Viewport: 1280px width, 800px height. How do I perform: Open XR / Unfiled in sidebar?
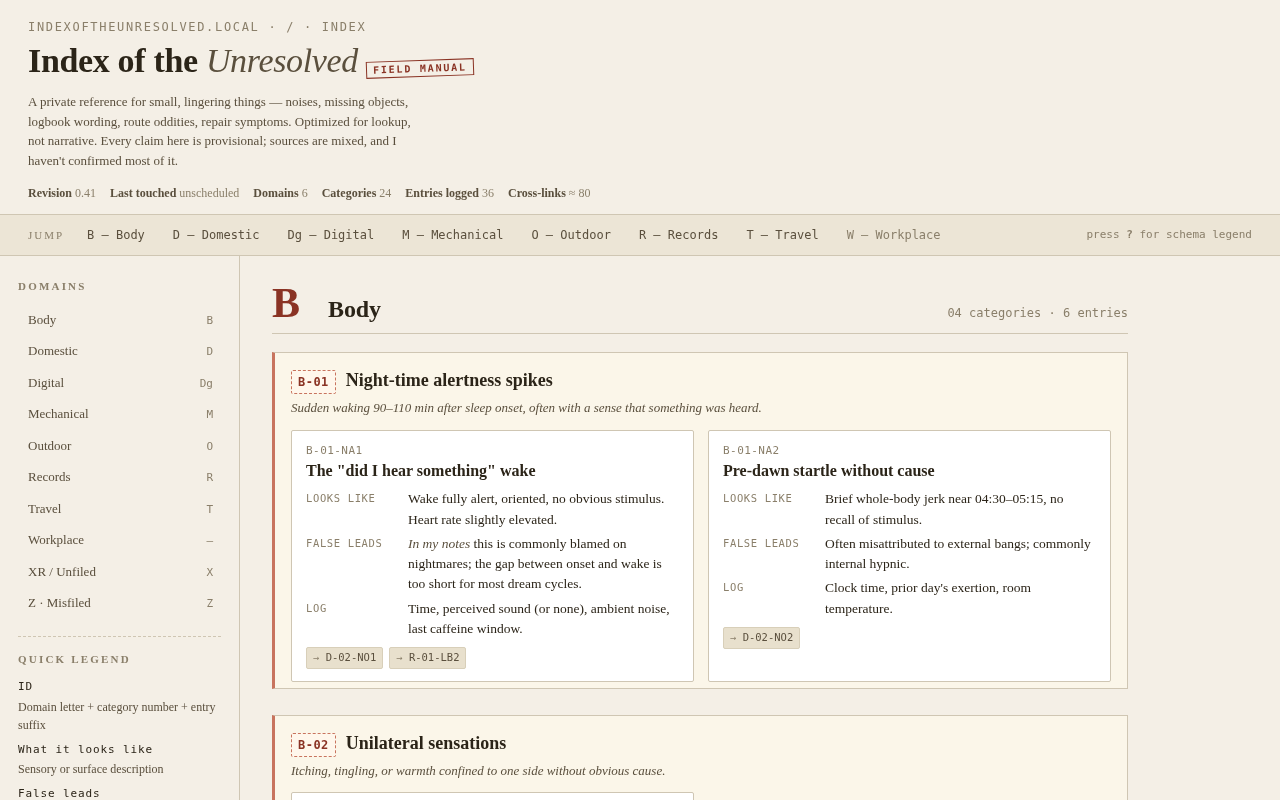click(x=120, y=572)
